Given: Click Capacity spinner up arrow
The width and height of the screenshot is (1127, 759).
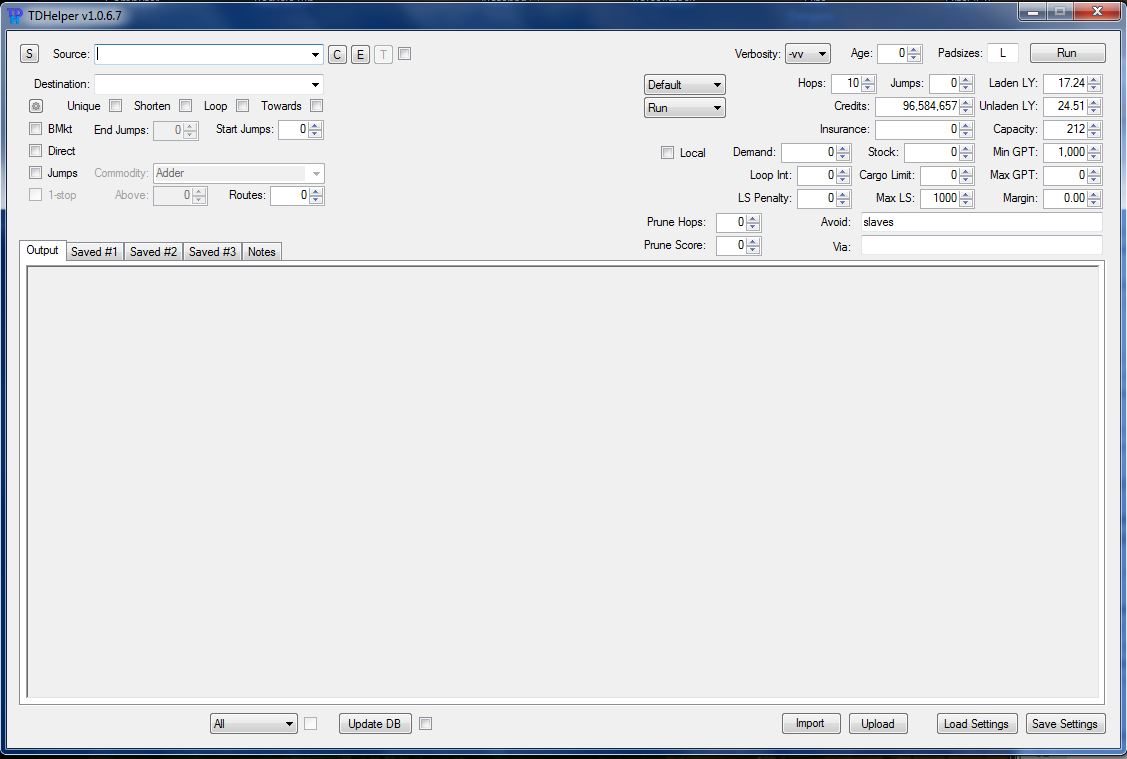Looking at the screenshot, I should [1095, 125].
